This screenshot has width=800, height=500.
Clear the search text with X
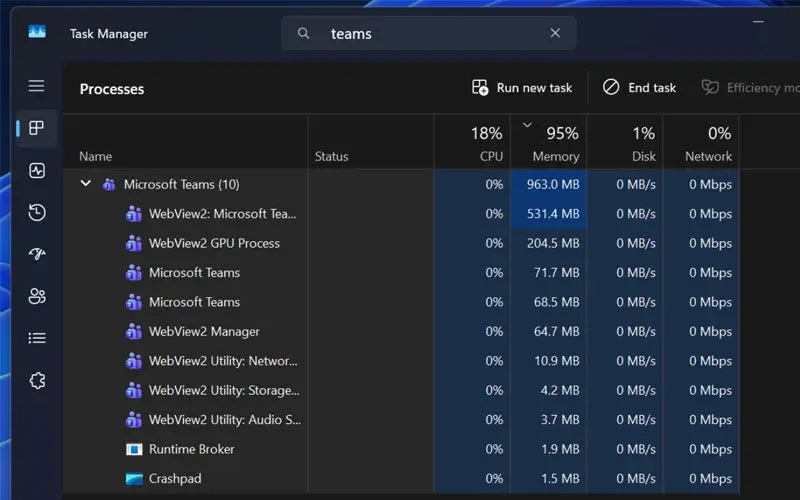point(555,33)
